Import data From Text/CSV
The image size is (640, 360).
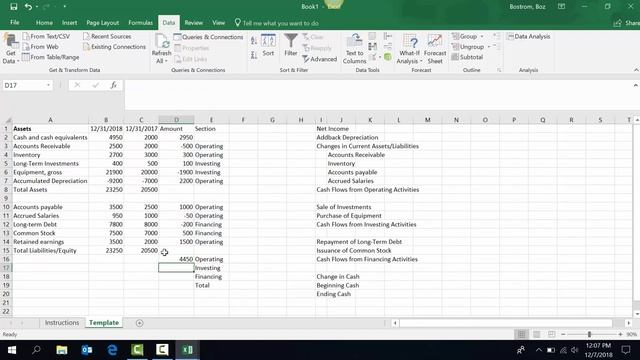click(x=46, y=36)
